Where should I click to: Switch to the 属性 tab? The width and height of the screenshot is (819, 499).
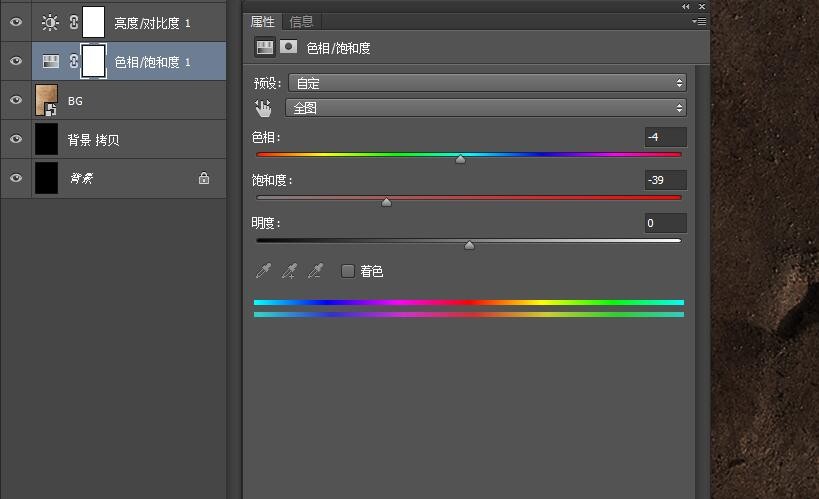click(263, 21)
